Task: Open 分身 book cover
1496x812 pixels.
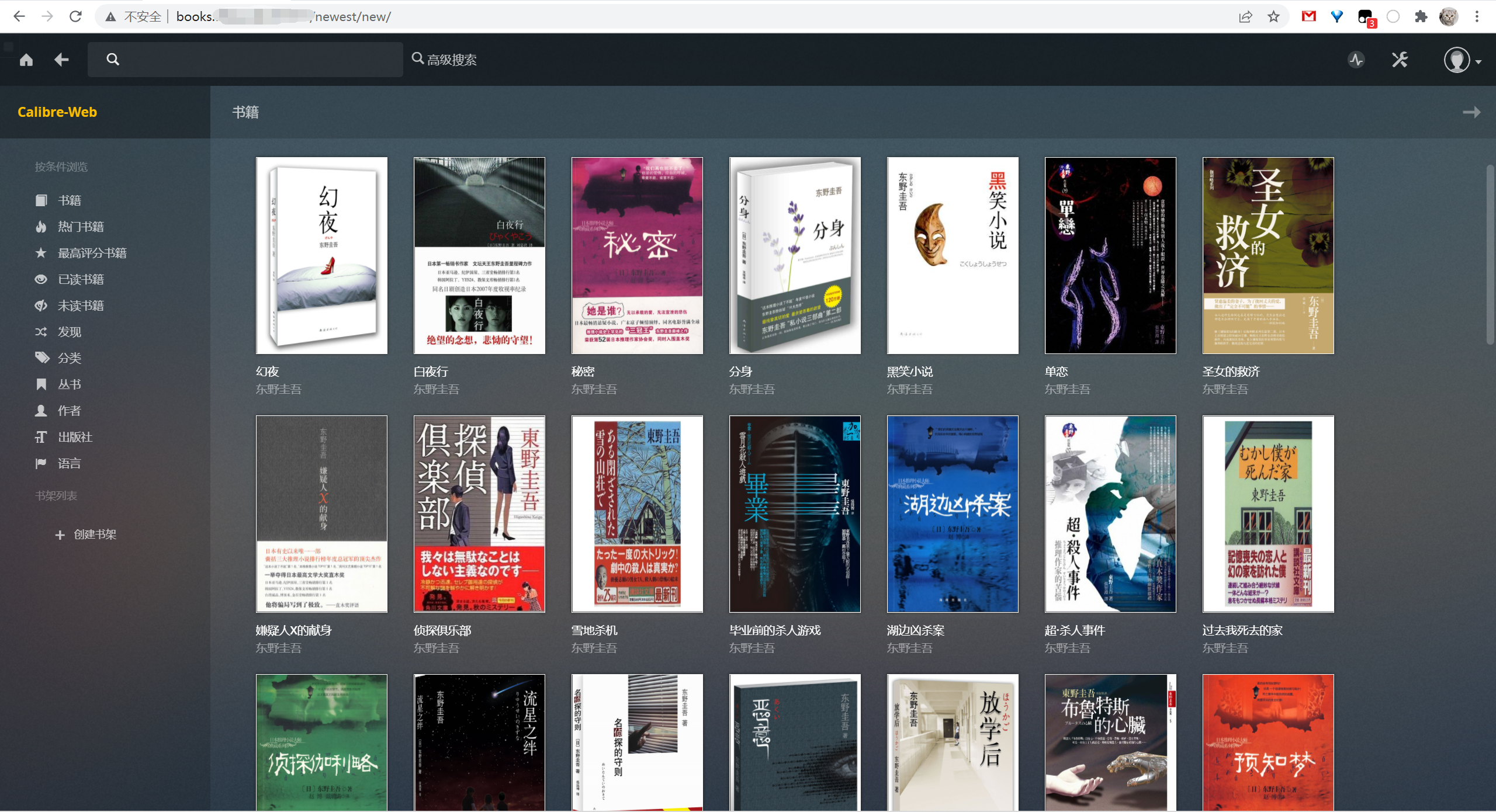Action: (795, 255)
